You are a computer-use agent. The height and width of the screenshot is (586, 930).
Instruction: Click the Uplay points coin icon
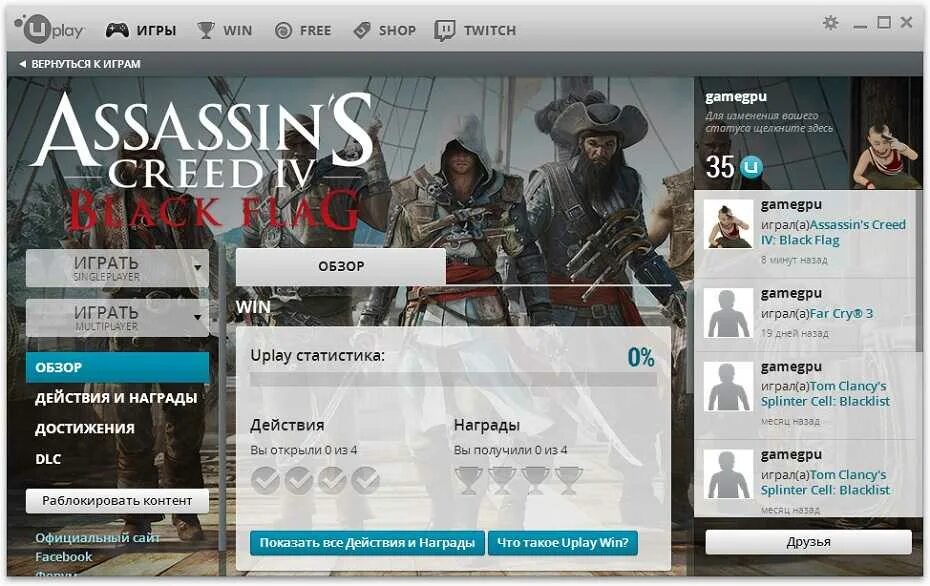751,168
